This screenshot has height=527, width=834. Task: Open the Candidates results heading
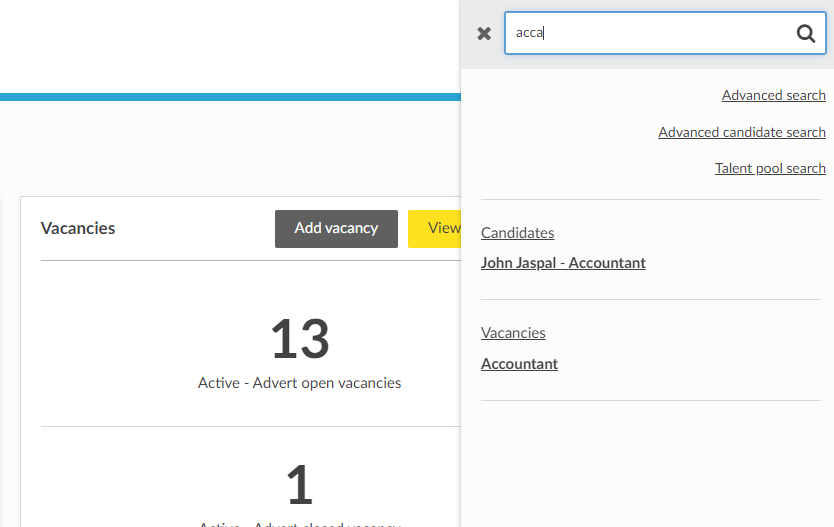point(517,232)
